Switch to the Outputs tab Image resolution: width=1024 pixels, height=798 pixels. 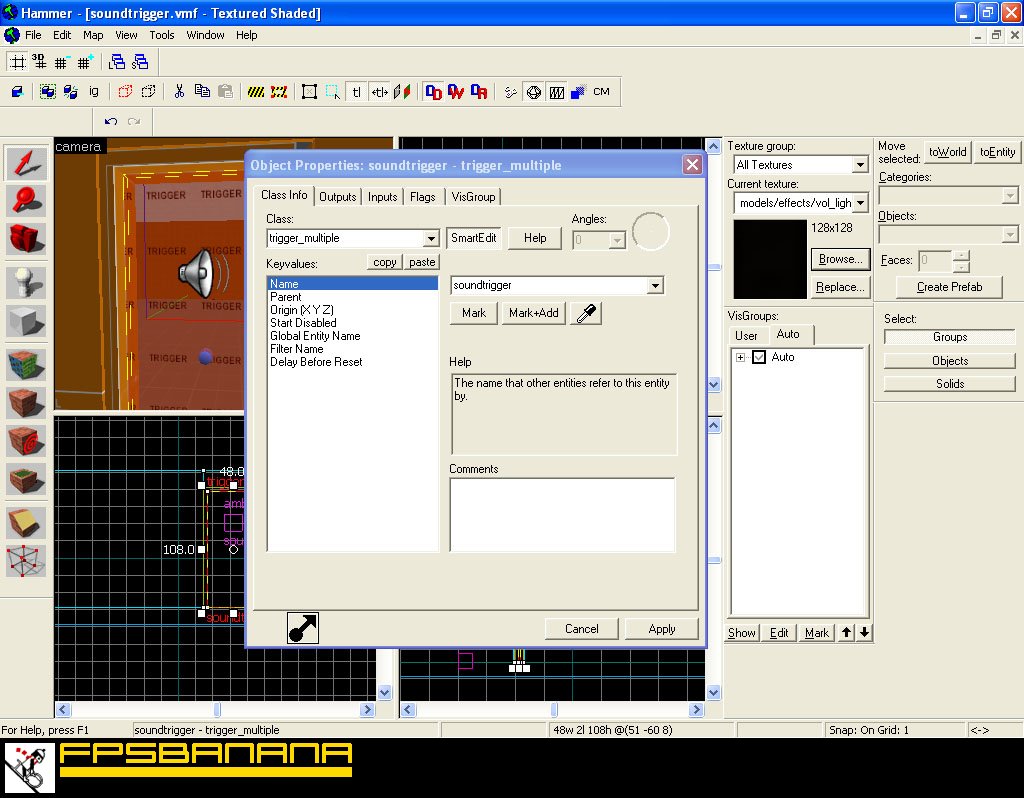(337, 197)
